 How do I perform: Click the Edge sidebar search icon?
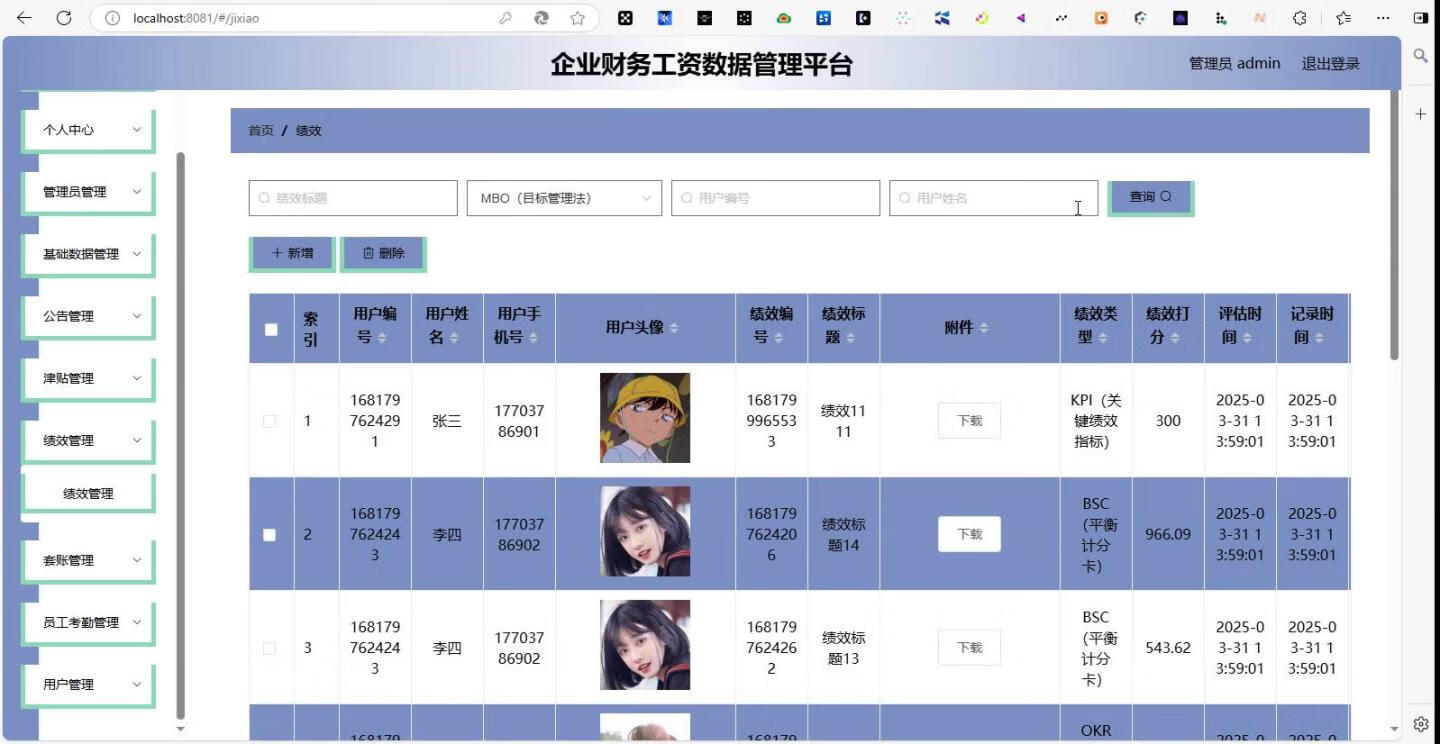pos(1420,56)
